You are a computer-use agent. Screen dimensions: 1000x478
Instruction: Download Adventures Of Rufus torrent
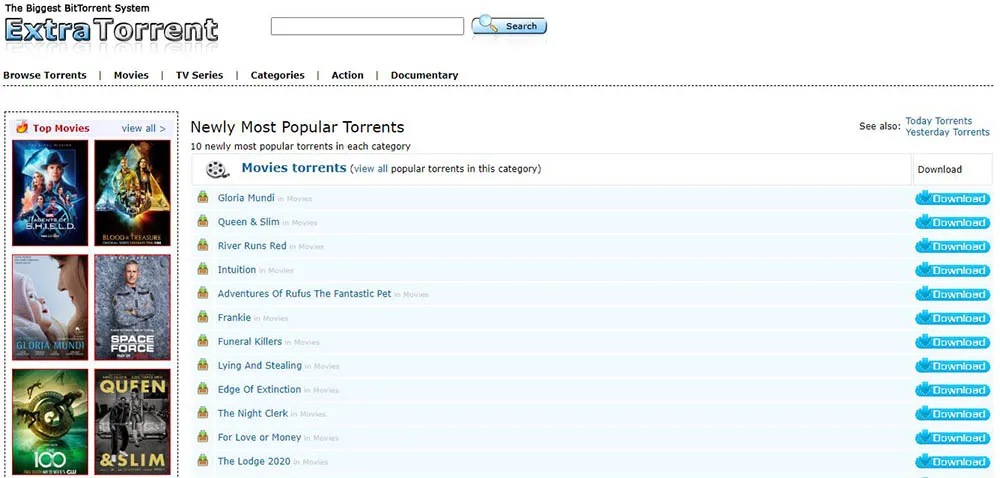point(952,294)
